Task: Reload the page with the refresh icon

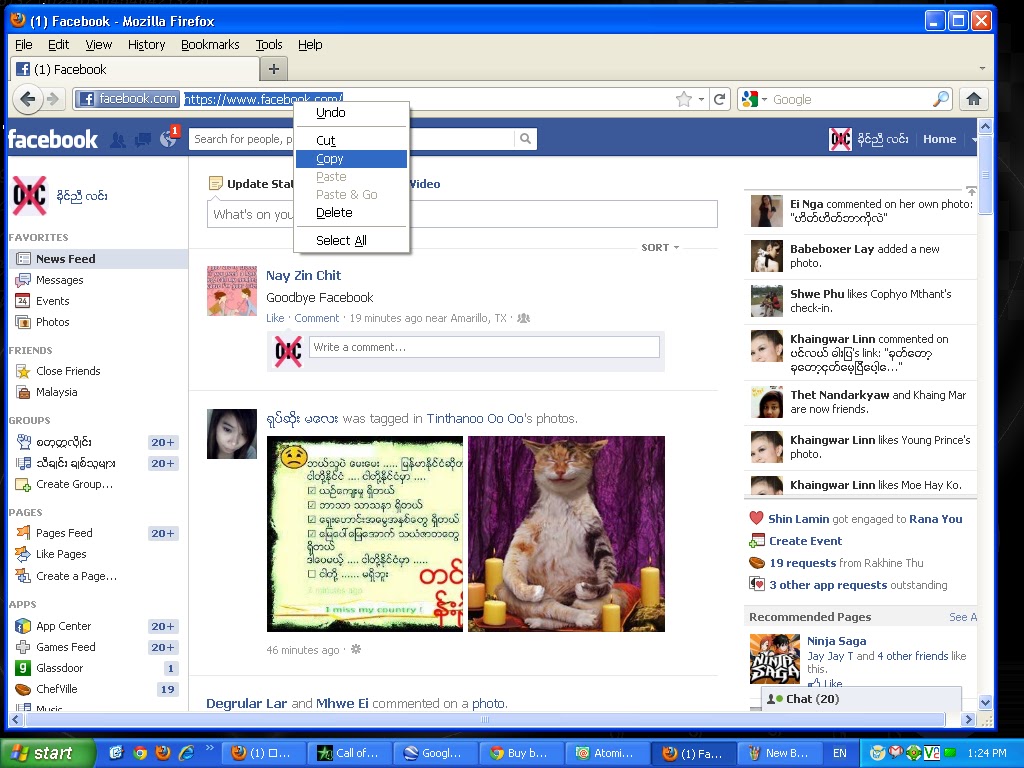Action: click(x=720, y=99)
